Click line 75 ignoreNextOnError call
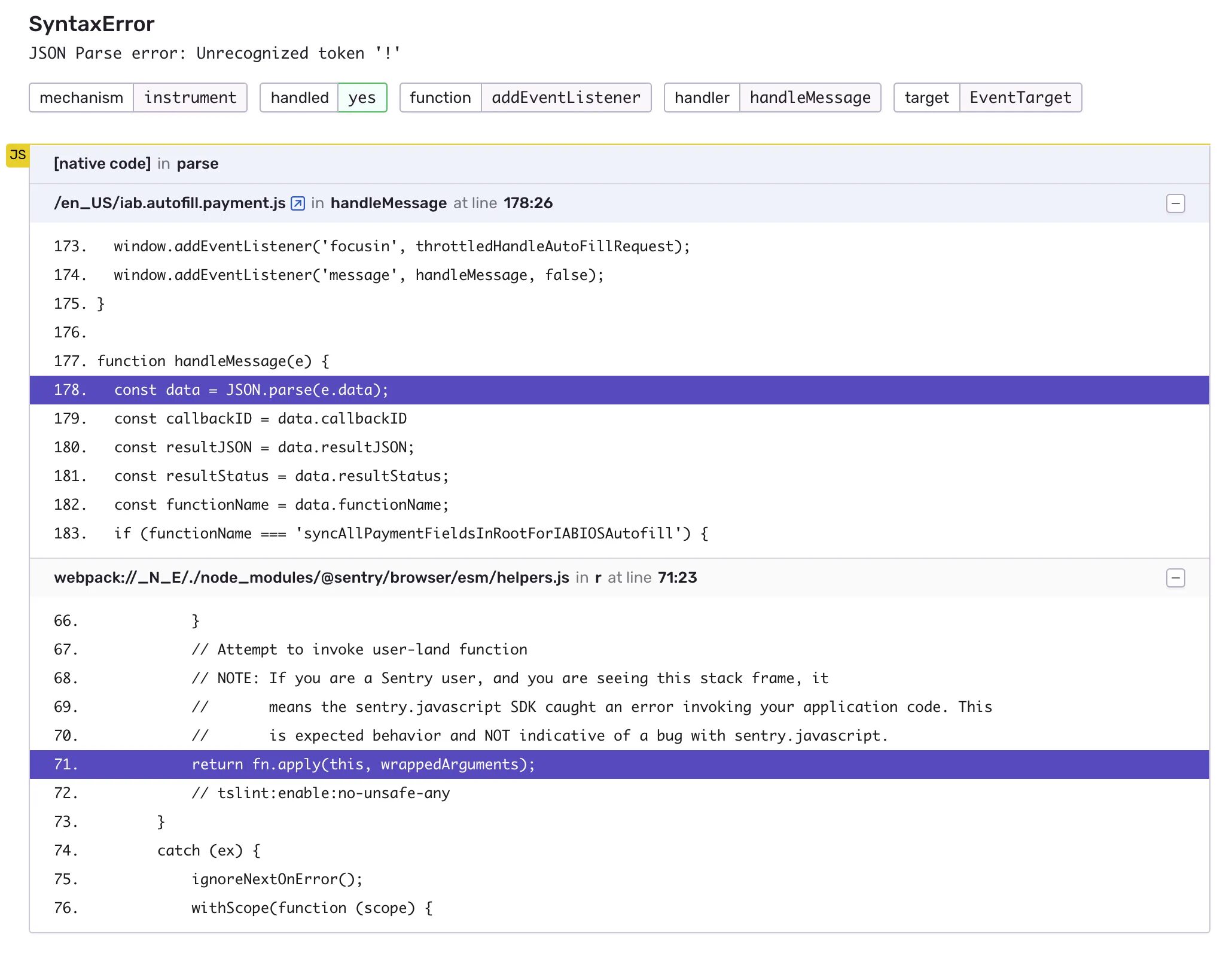The height and width of the screenshot is (956, 1232). point(277,879)
